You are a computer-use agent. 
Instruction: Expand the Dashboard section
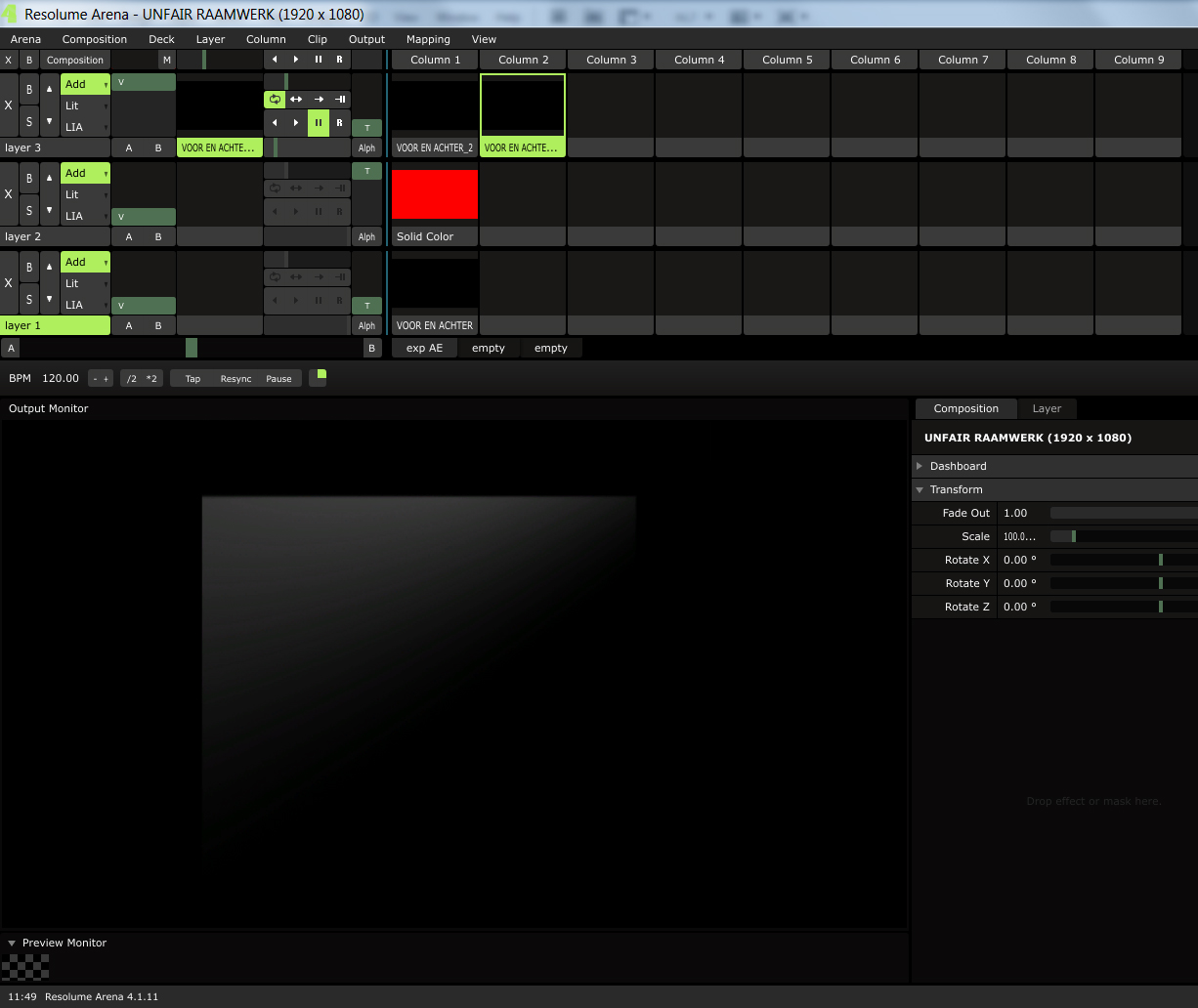958,466
